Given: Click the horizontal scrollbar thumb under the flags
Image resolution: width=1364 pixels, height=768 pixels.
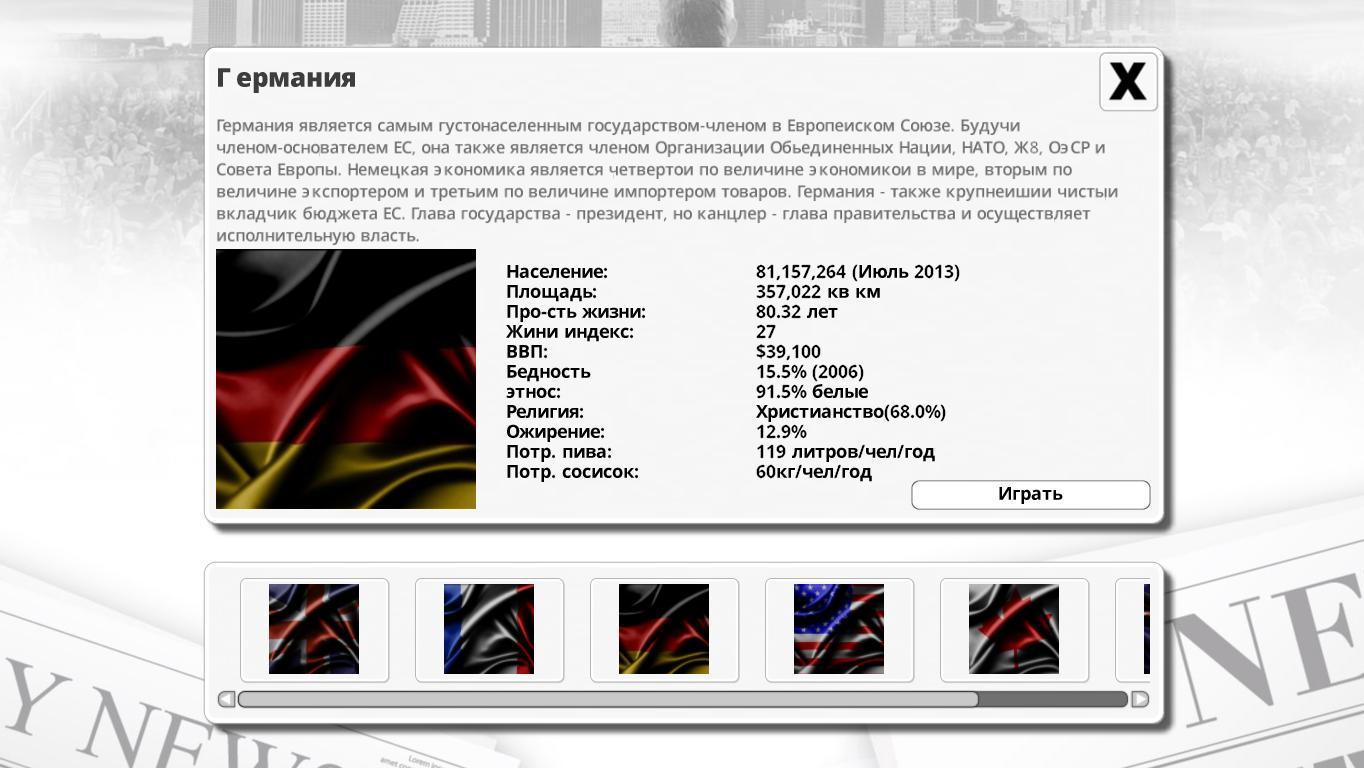Looking at the screenshot, I should pyautogui.click(x=608, y=699).
